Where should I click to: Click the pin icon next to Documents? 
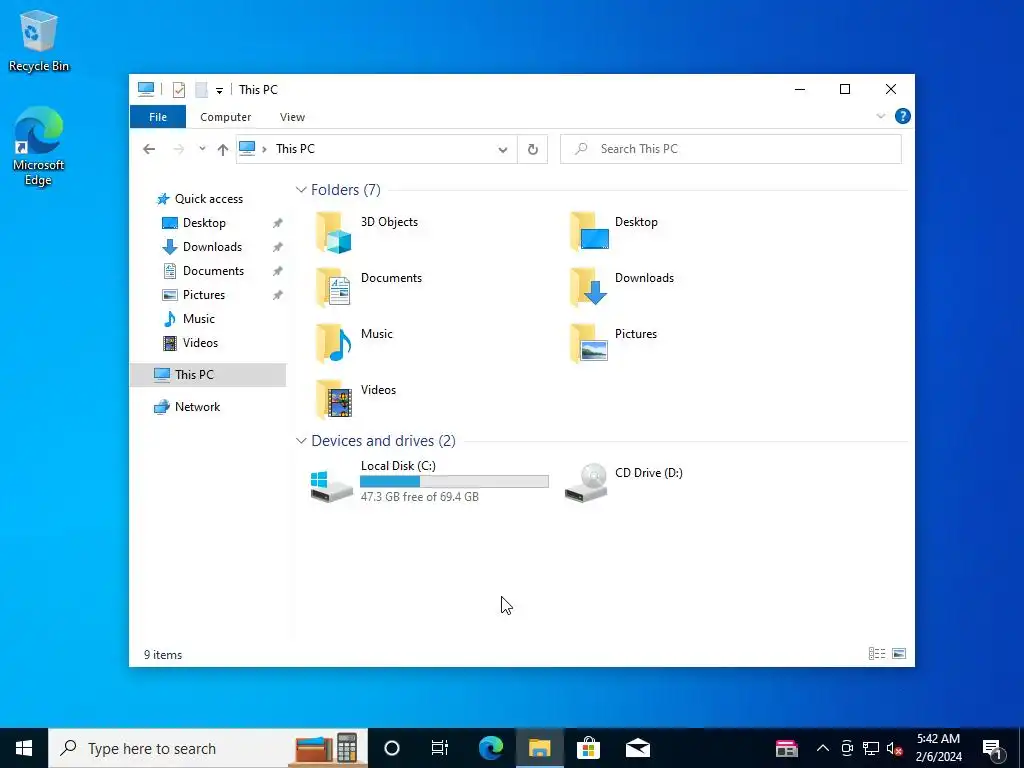(x=278, y=271)
